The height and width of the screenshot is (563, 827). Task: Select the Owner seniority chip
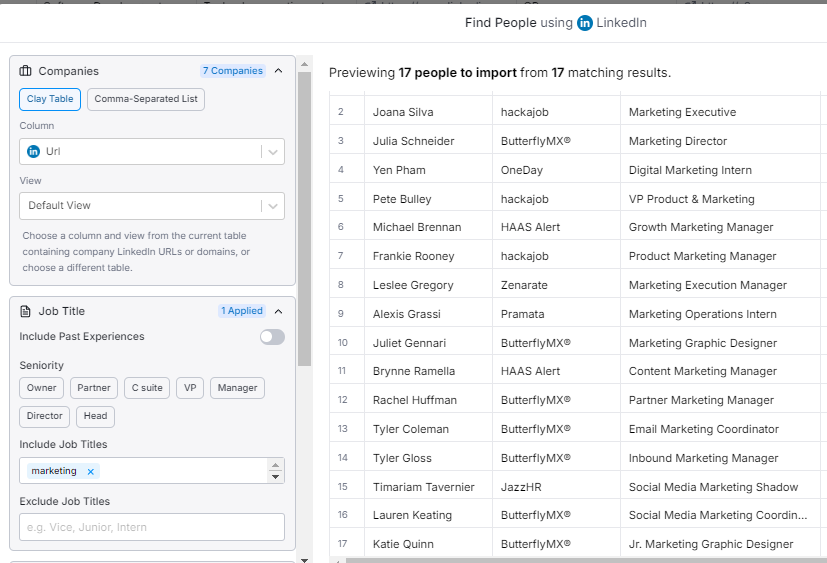pyautogui.click(x=42, y=387)
